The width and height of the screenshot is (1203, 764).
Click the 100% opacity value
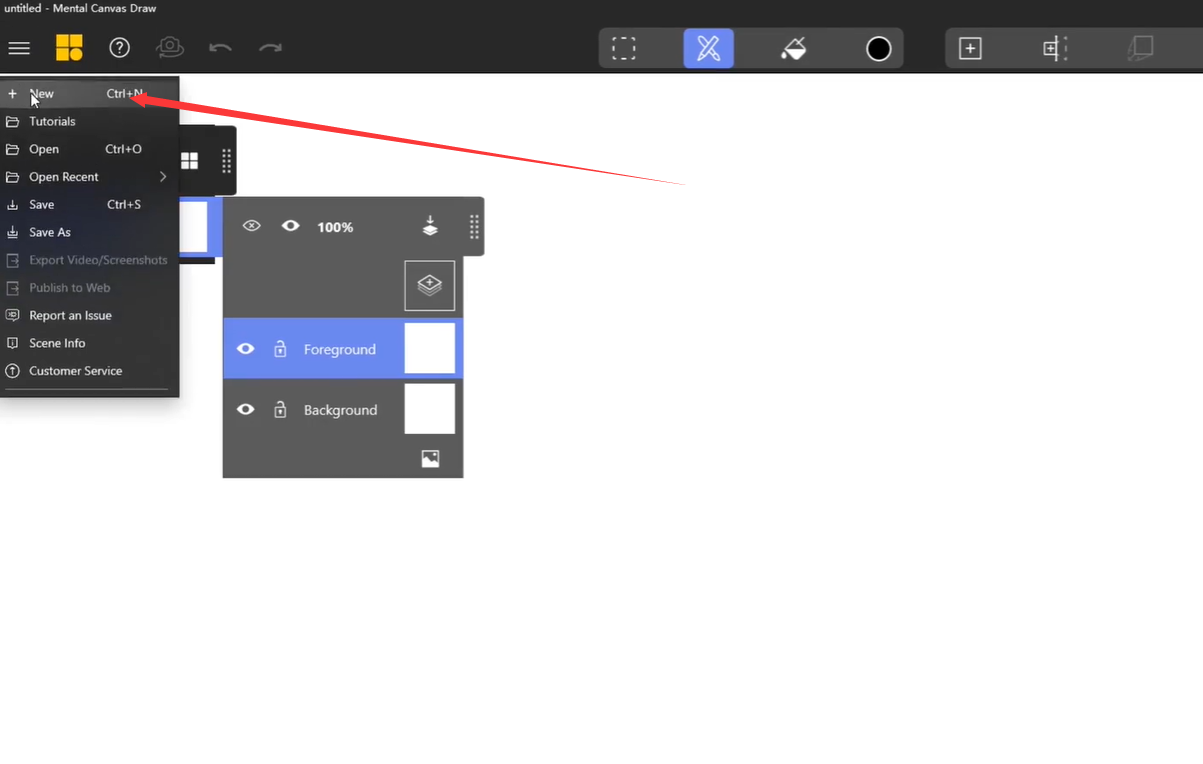pyautogui.click(x=335, y=227)
